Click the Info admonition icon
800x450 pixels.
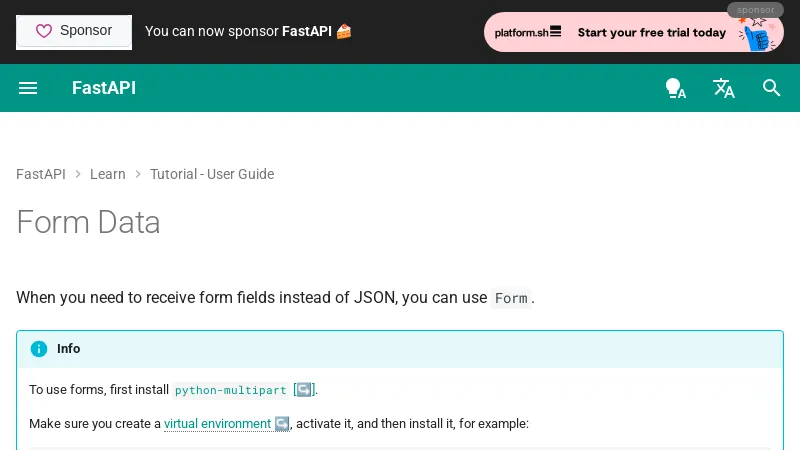pyautogui.click(x=39, y=349)
